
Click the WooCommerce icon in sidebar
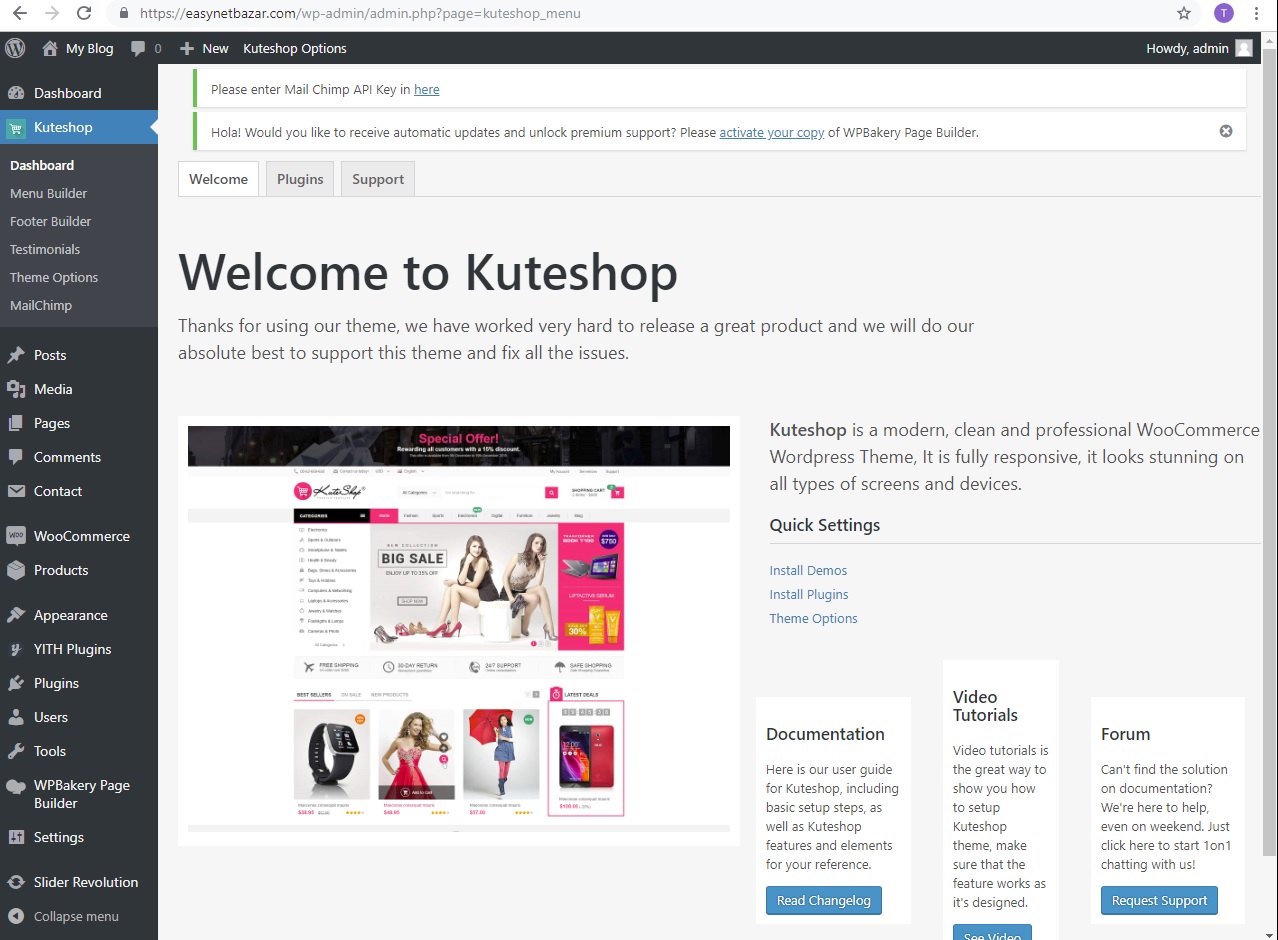pos(16,536)
